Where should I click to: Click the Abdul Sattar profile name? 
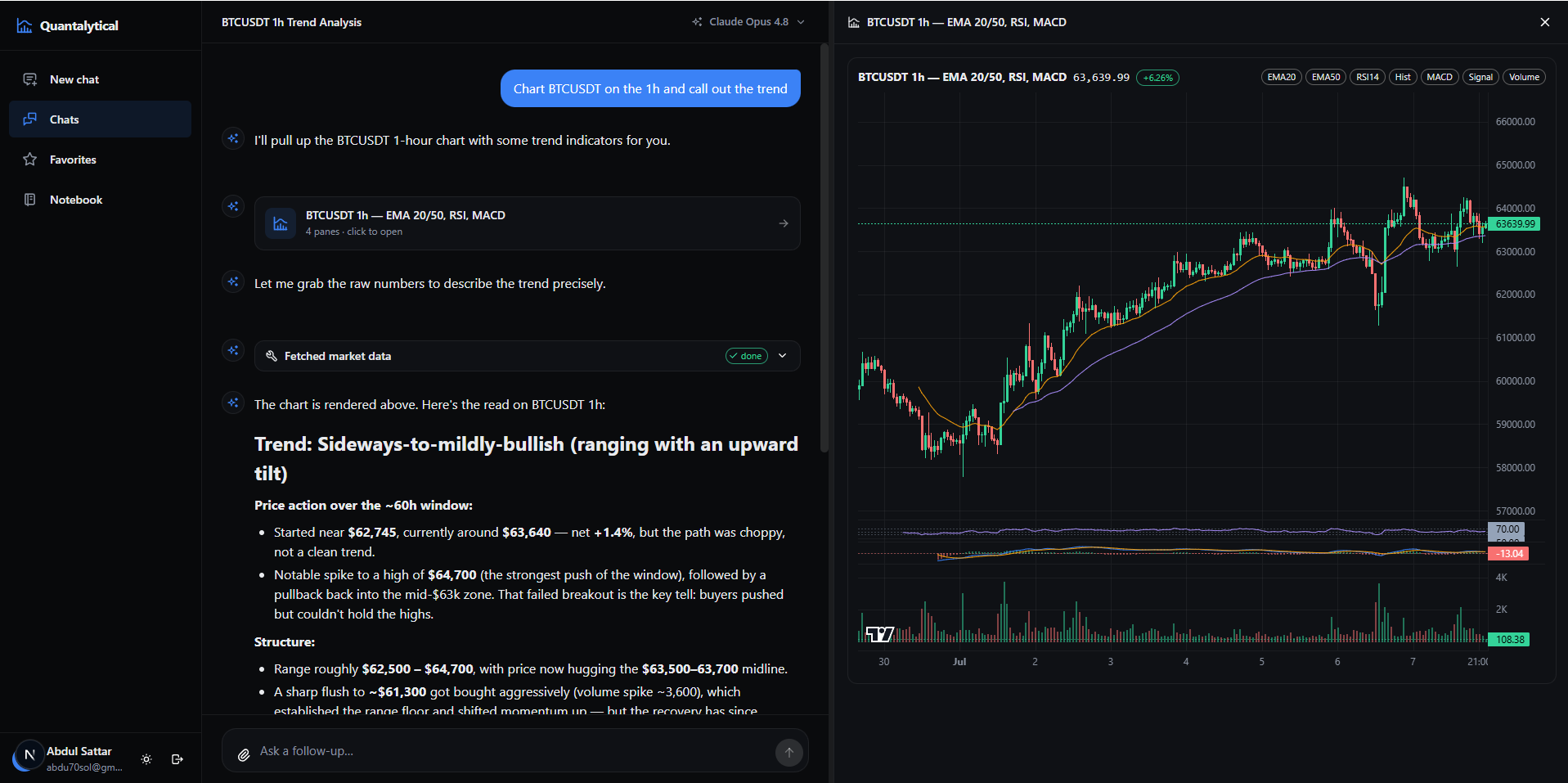click(x=79, y=751)
